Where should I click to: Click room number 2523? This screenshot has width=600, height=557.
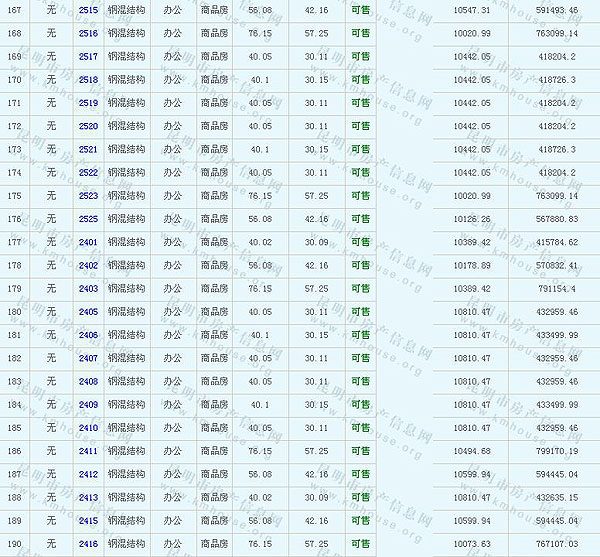[88, 196]
